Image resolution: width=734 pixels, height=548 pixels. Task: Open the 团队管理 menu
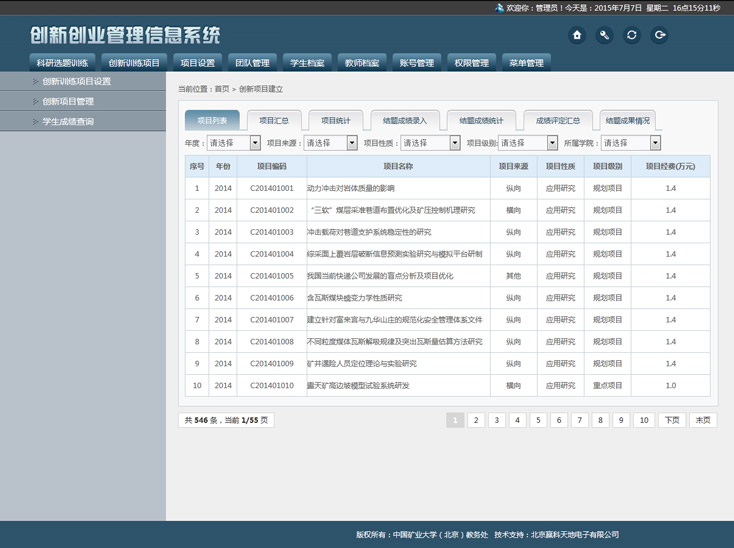[252, 63]
